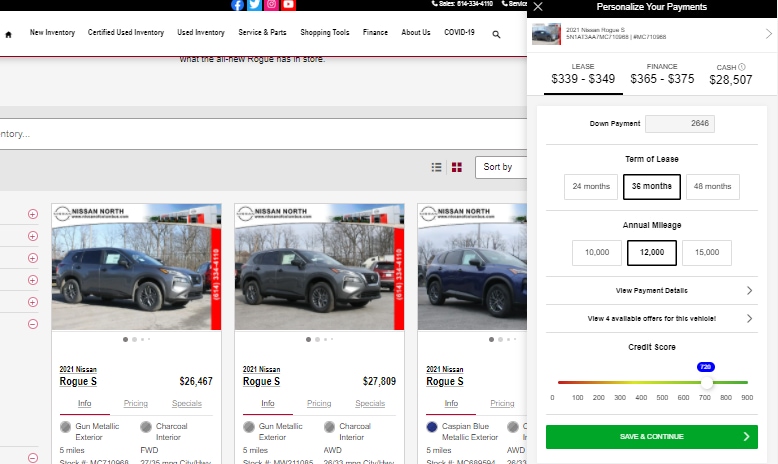Open Pricing tab on $27,809 Rogue S
Viewport: 778px width, 464px height.
tap(319, 403)
